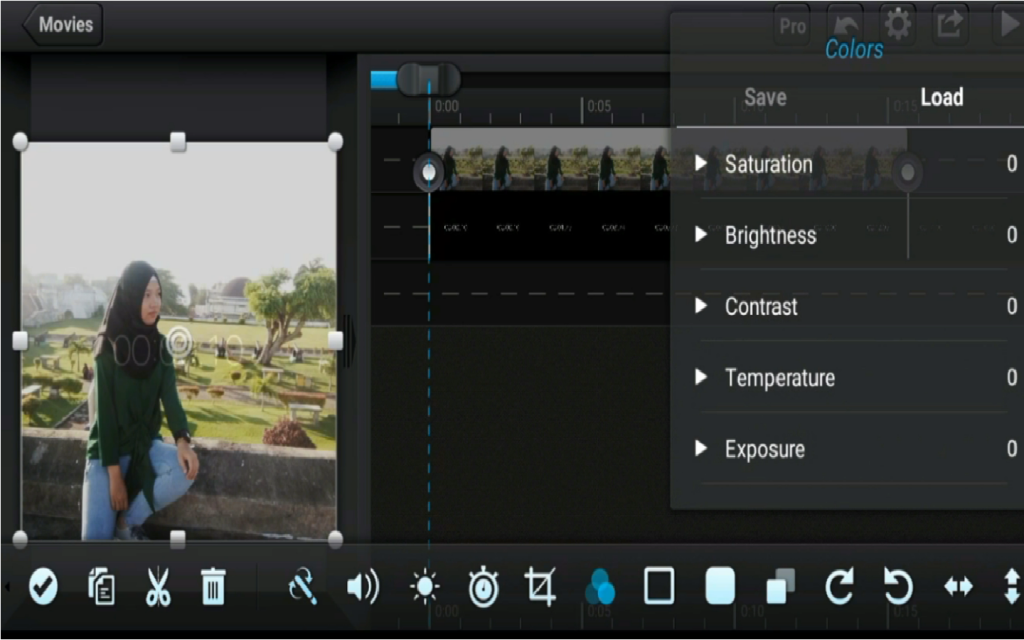Click the bottom-left corner handle of preview

[20, 539]
